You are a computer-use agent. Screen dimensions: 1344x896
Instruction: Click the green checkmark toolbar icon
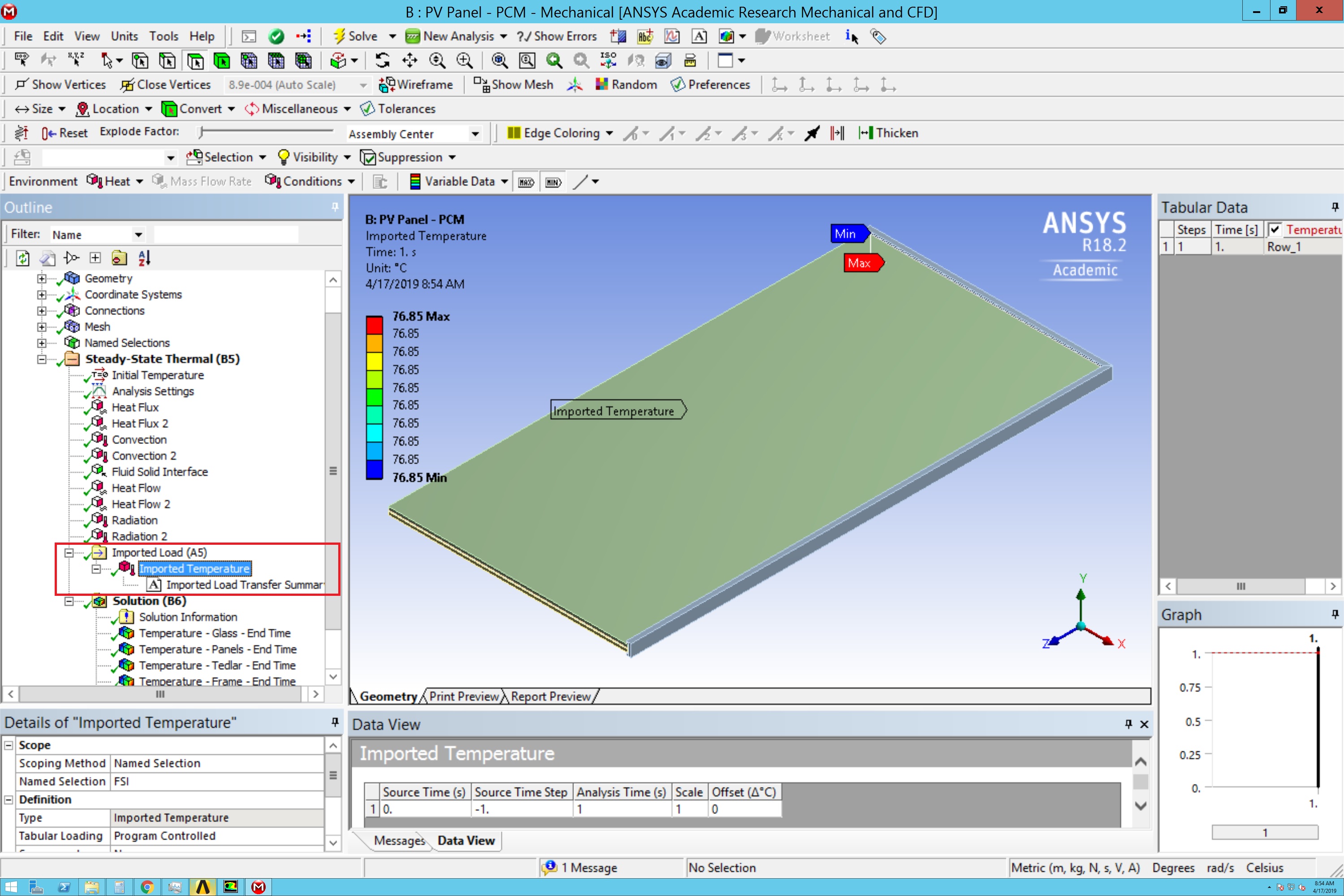pos(276,37)
